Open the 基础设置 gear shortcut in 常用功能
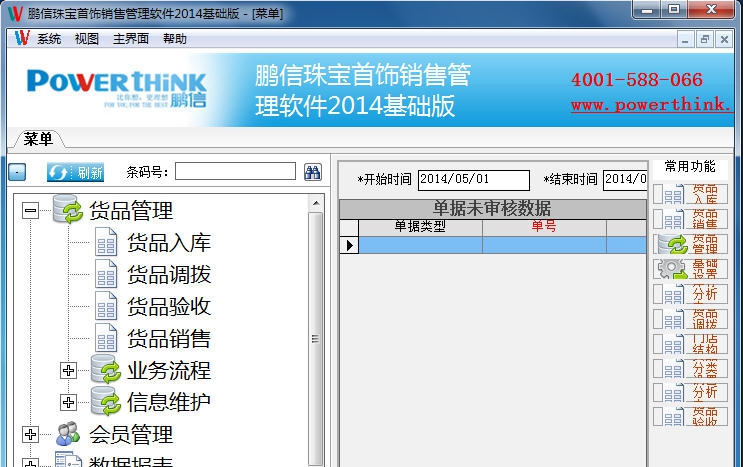 690,269
